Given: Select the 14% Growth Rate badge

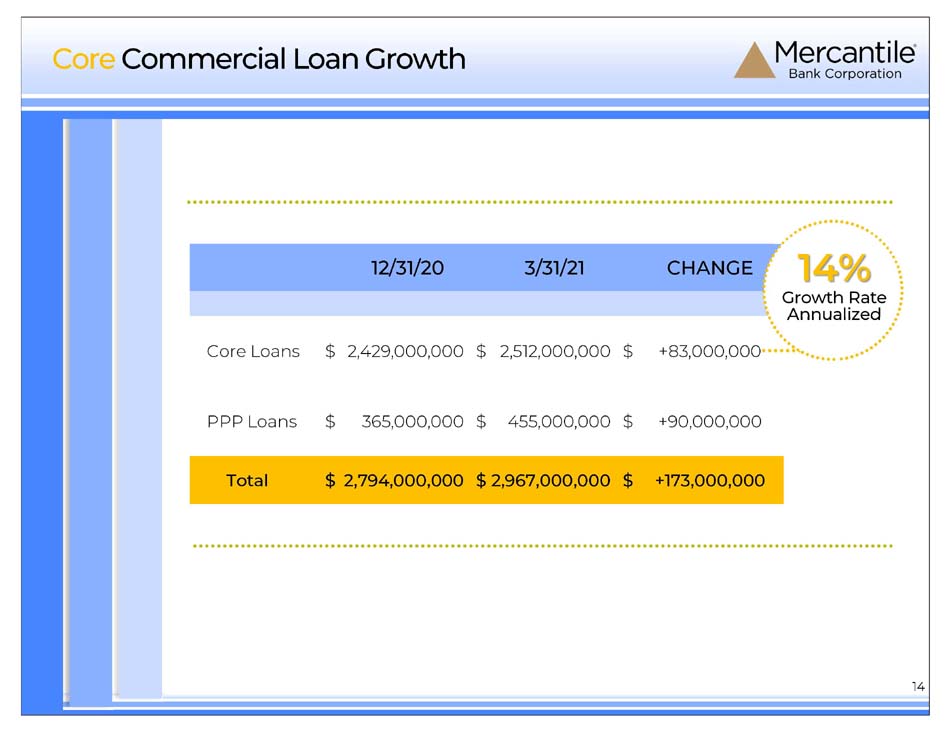Looking at the screenshot, I should [x=834, y=290].
